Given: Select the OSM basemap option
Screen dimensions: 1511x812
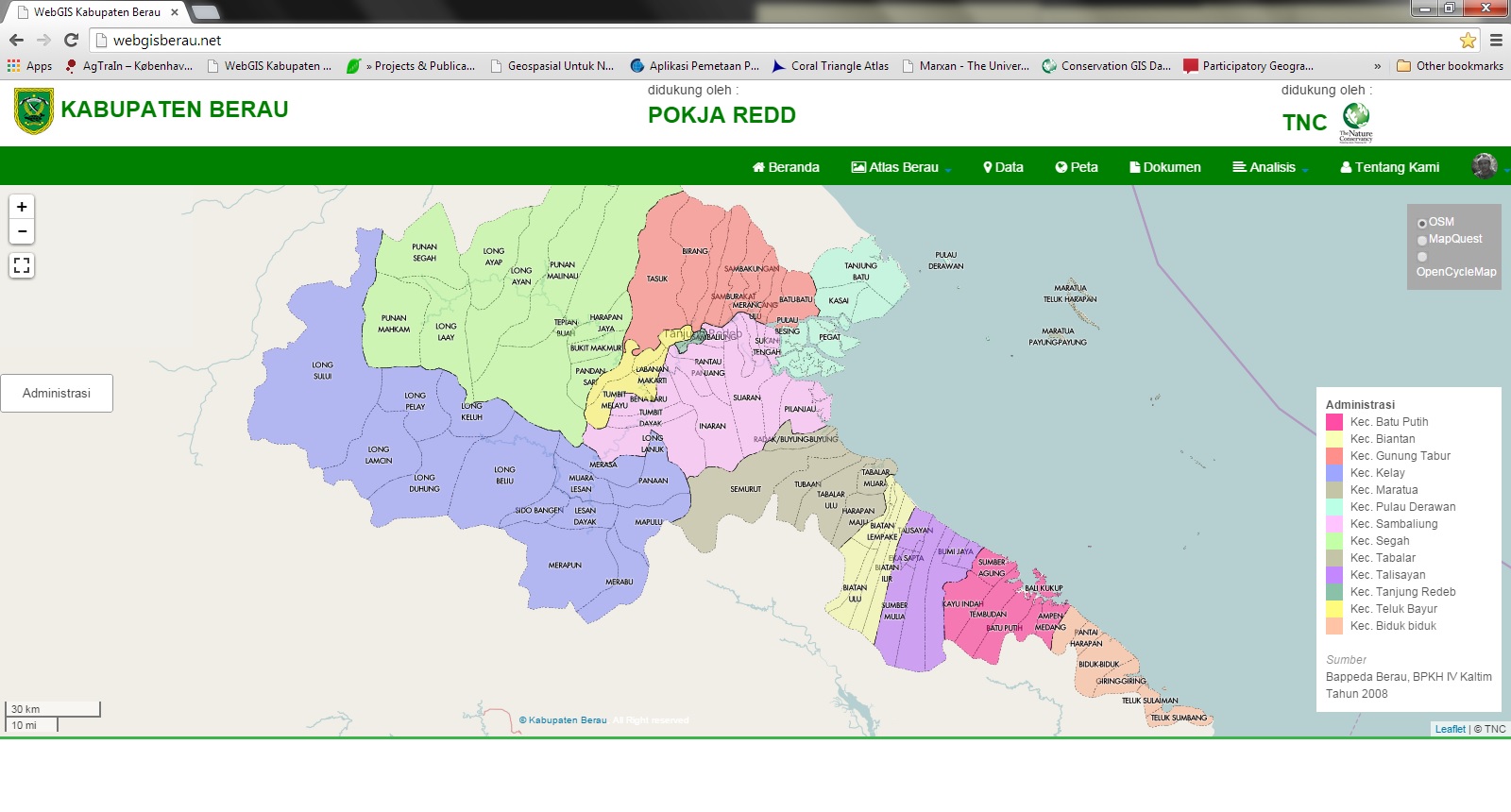Looking at the screenshot, I should (x=1422, y=223).
